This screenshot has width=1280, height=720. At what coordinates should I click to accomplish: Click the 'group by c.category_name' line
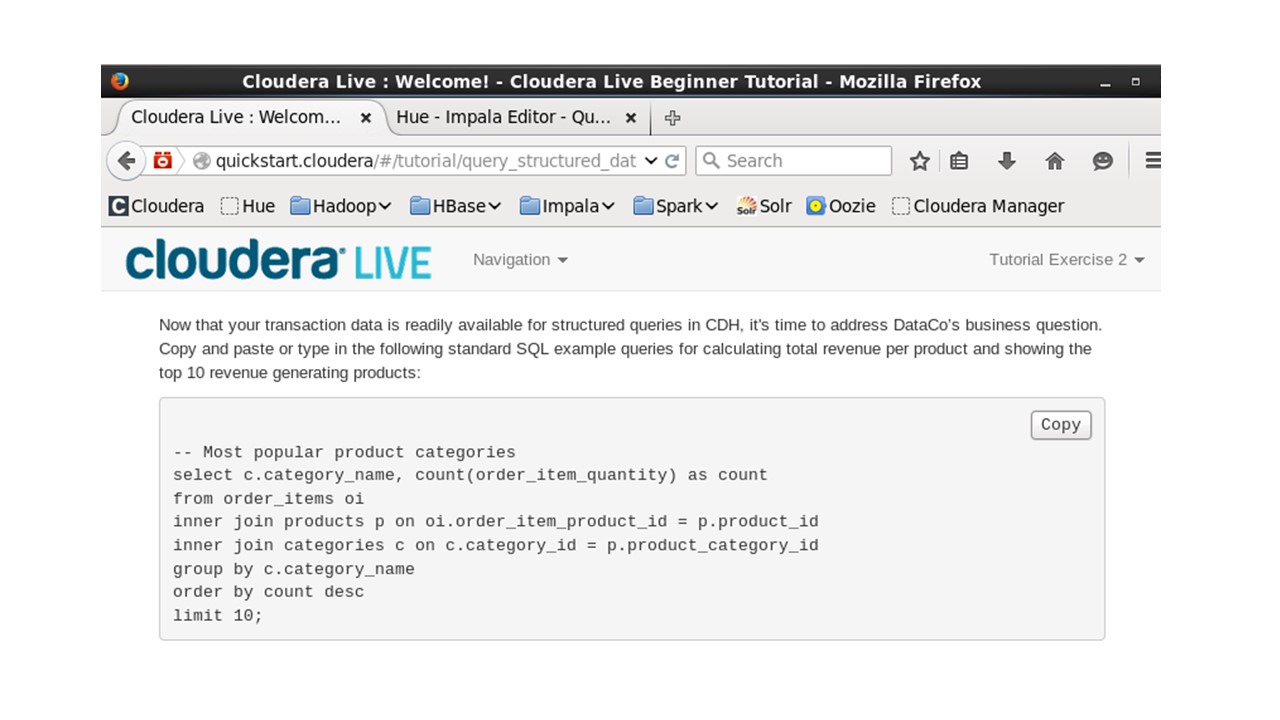click(x=294, y=569)
